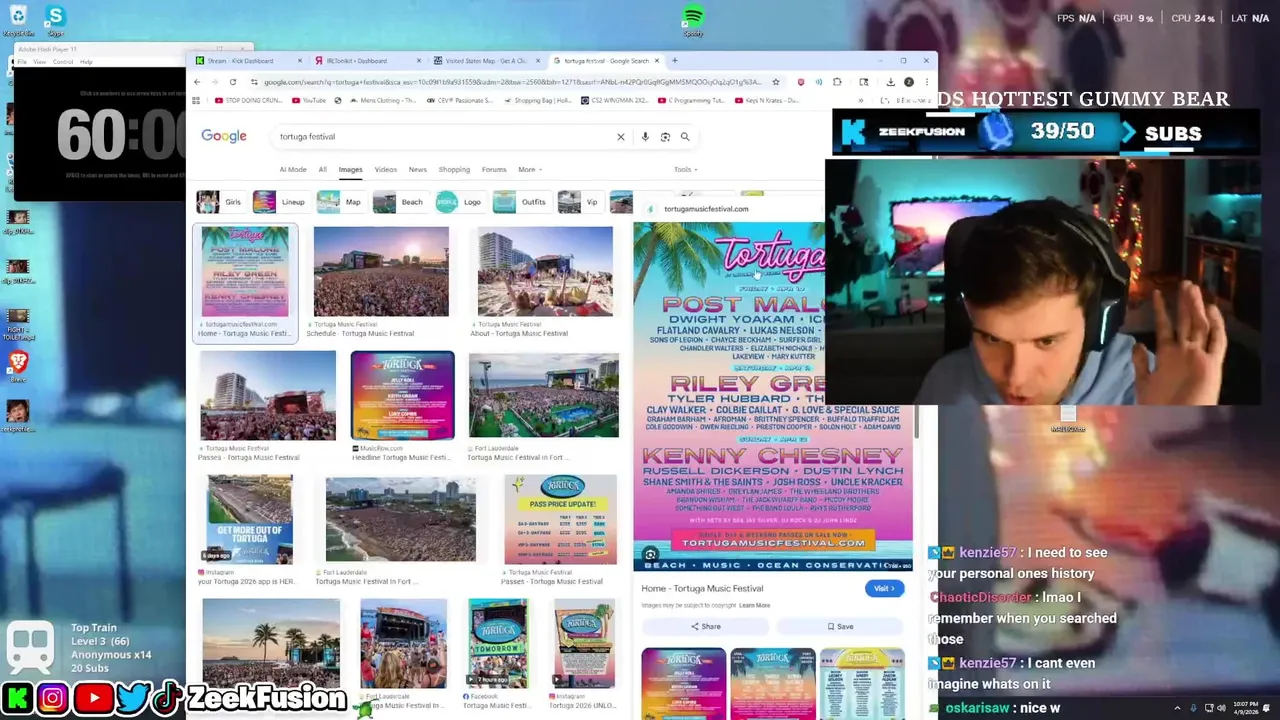Open the Recycle Bin desktop icon
This screenshot has width=1280, height=720.
[18, 20]
